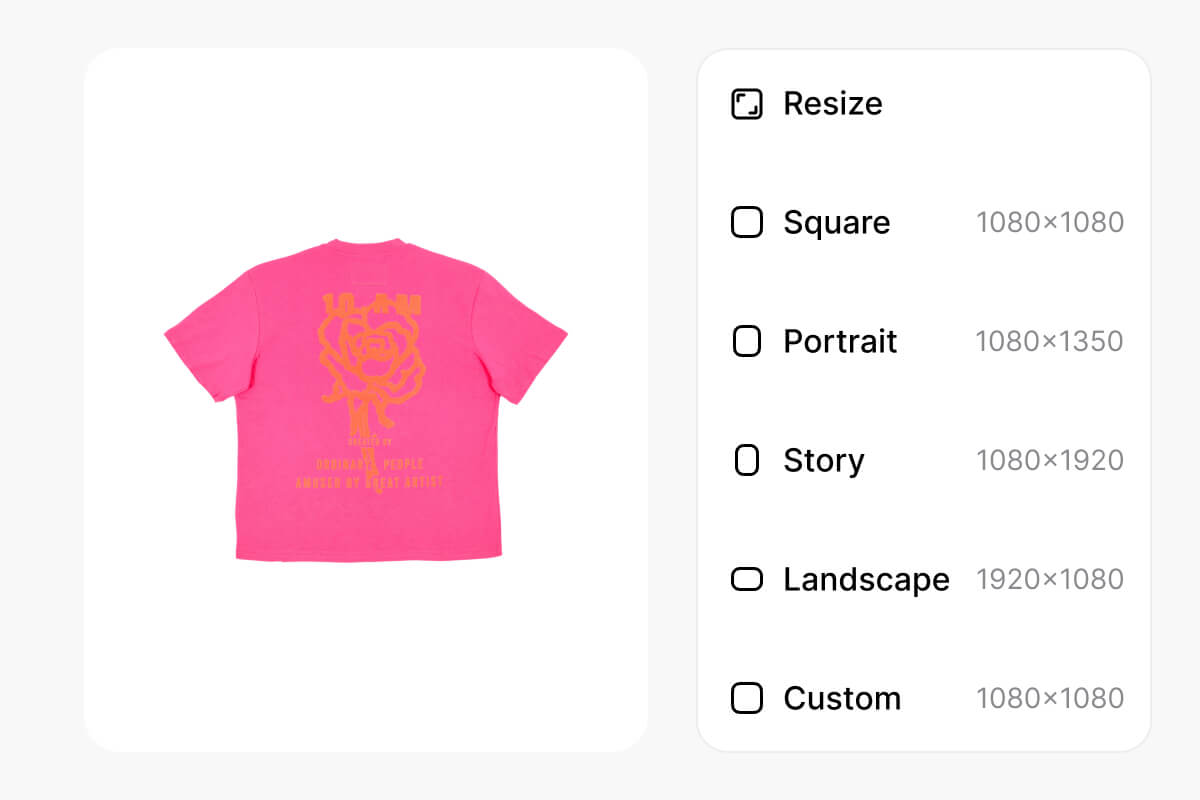Select the square aspect ratio icon

pyautogui.click(x=747, y=222)
